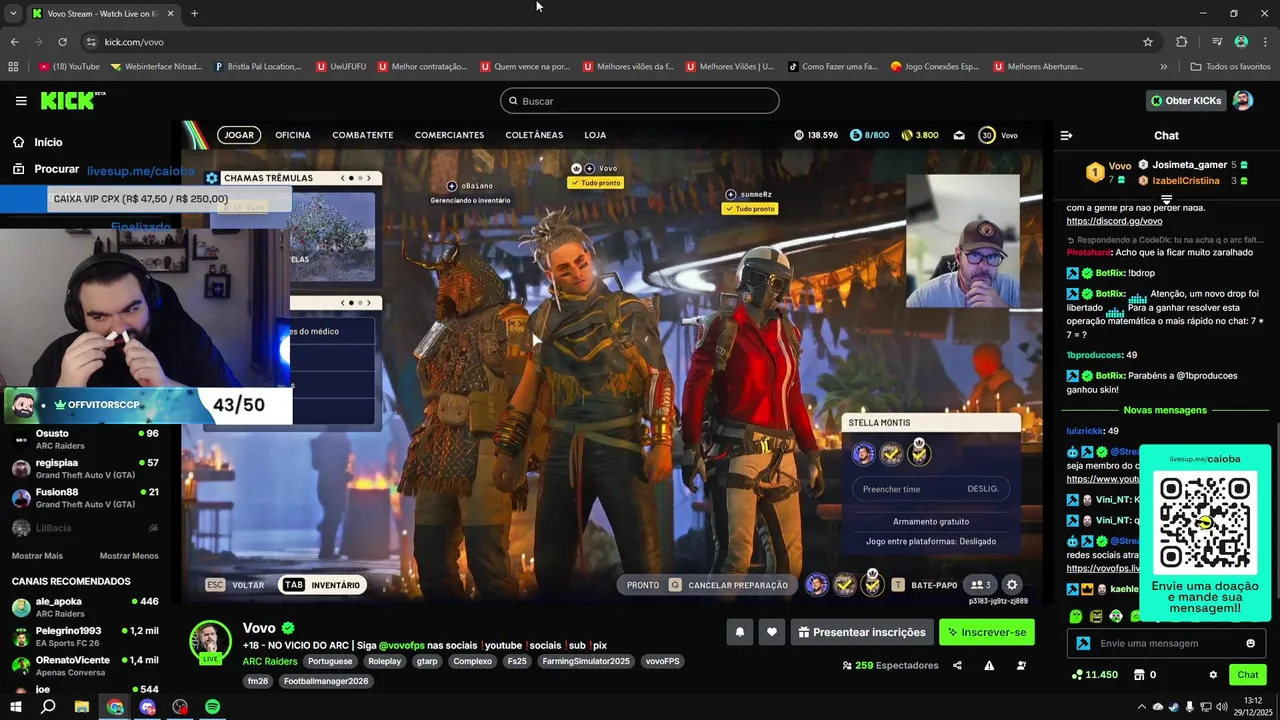
Task: Open followed channel Osusto
Action: coord(85,439)
